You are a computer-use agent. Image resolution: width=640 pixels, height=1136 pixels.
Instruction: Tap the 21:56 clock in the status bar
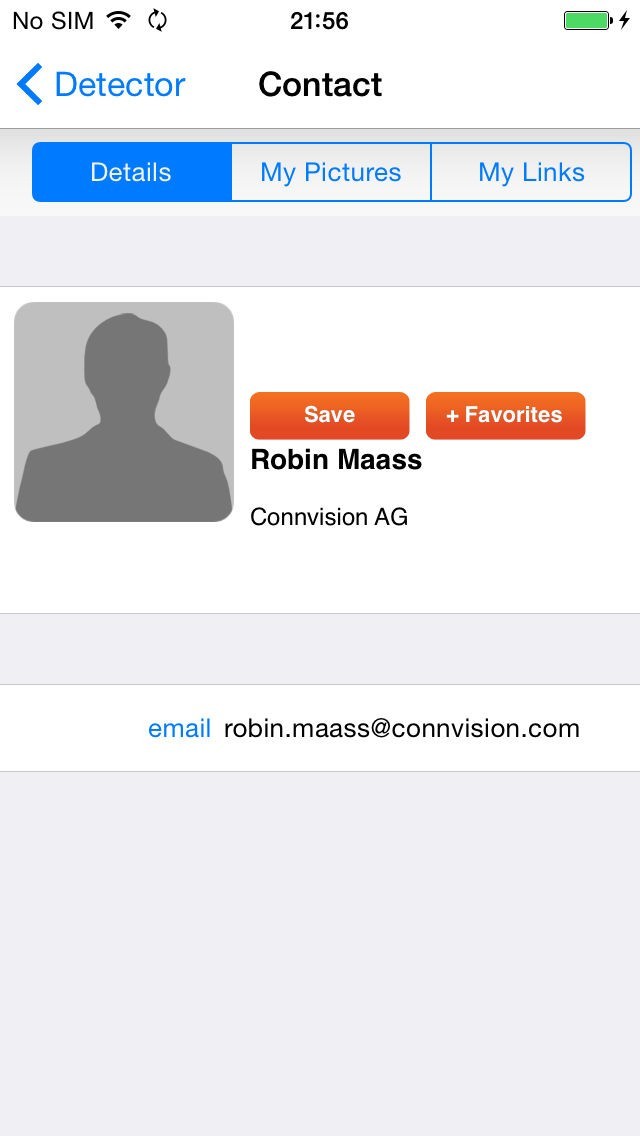[x=319, y=20]
